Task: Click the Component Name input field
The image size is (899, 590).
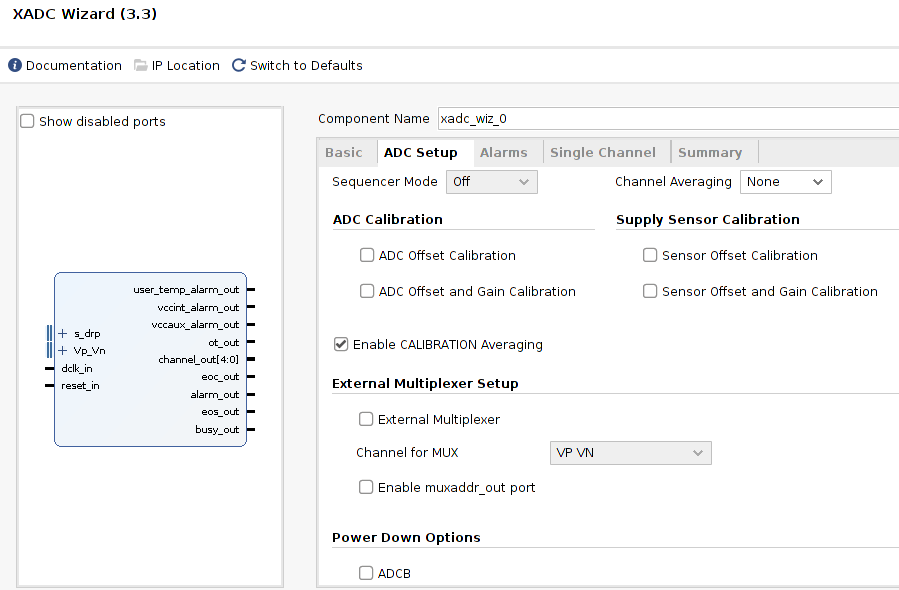Action: coord(668,119)
